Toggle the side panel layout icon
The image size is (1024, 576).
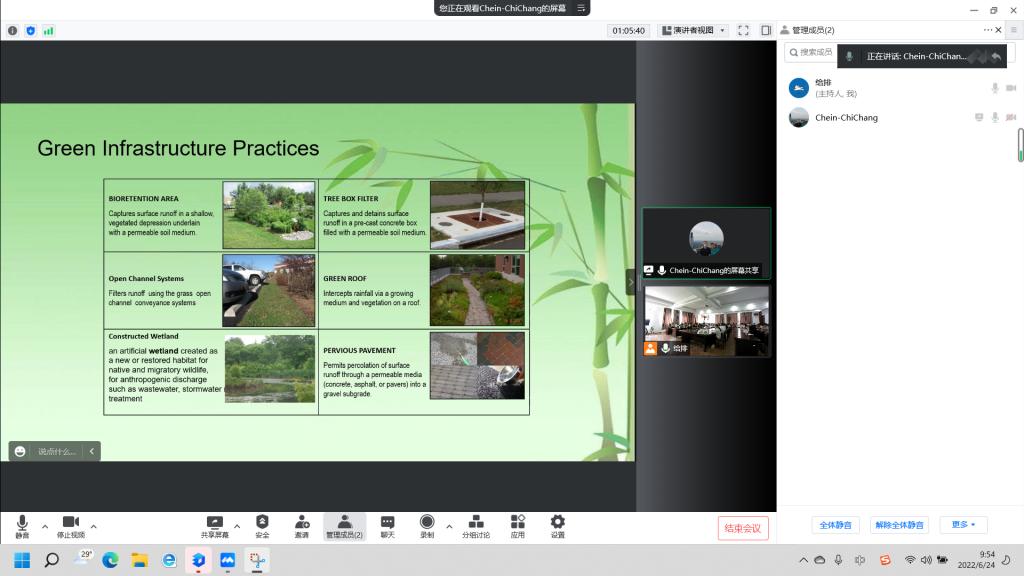click(765, 31)
